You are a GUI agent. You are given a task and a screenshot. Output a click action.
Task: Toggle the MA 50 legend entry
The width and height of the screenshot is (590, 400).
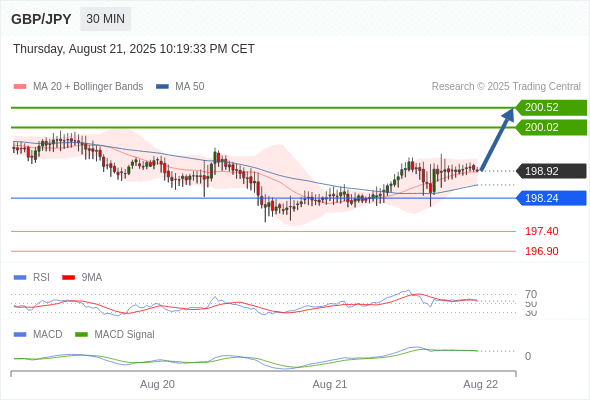point(180,87)
